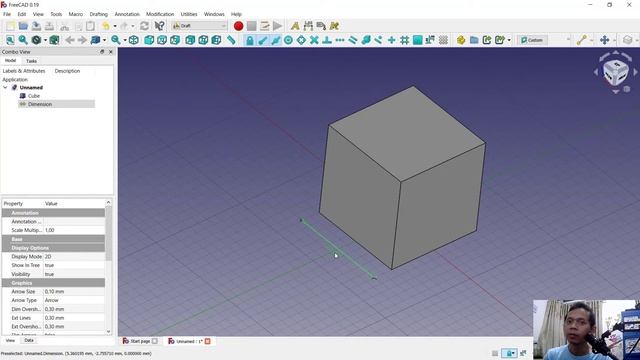Click the What's This help cursor icon

(160, 26)
